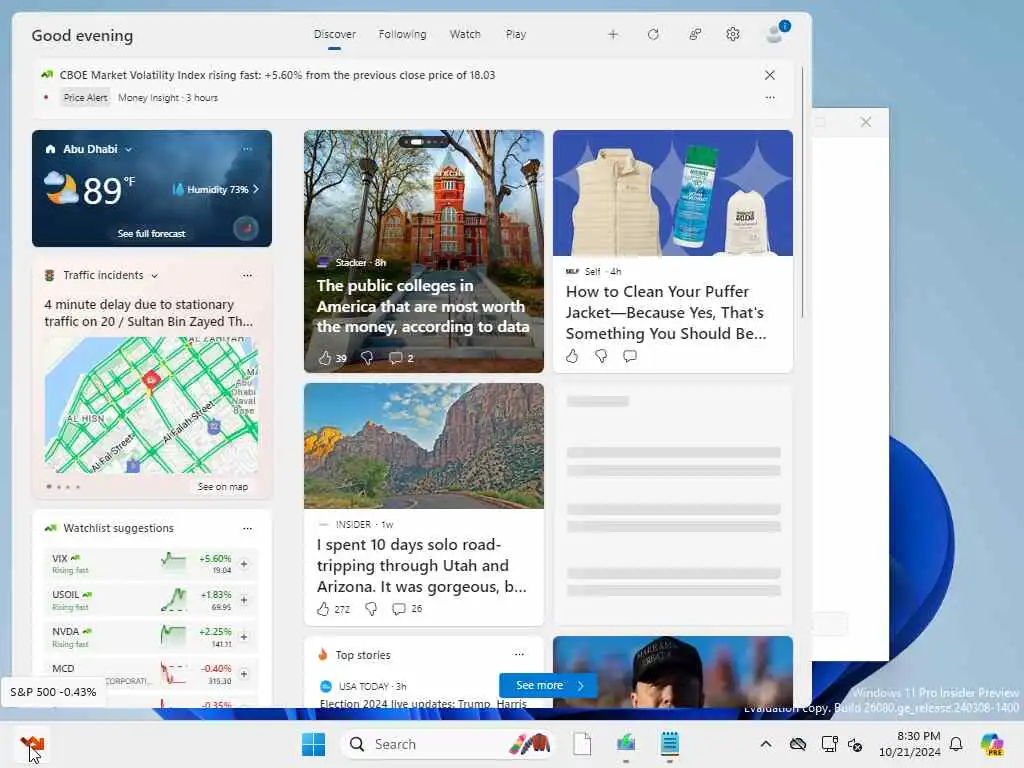1024x768 pixels.
Task: Add a widget with the plus icon
Action: pyautogui.click(x=613, y=35)
